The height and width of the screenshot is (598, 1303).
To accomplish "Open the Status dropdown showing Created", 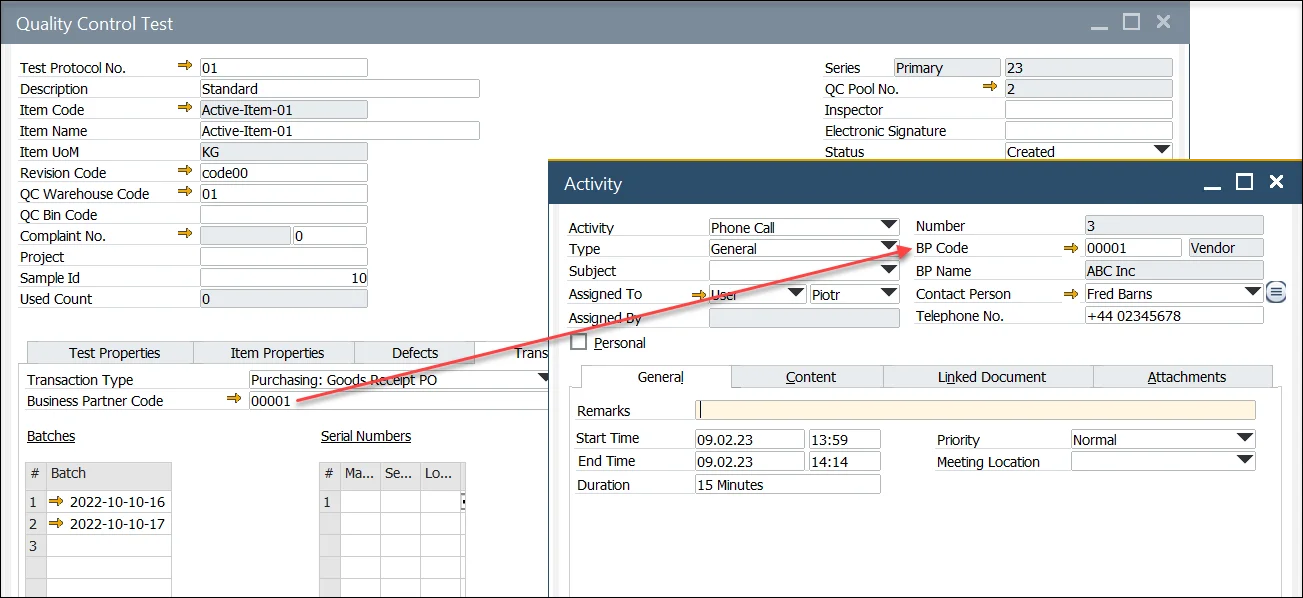I will coord(1161,151).
